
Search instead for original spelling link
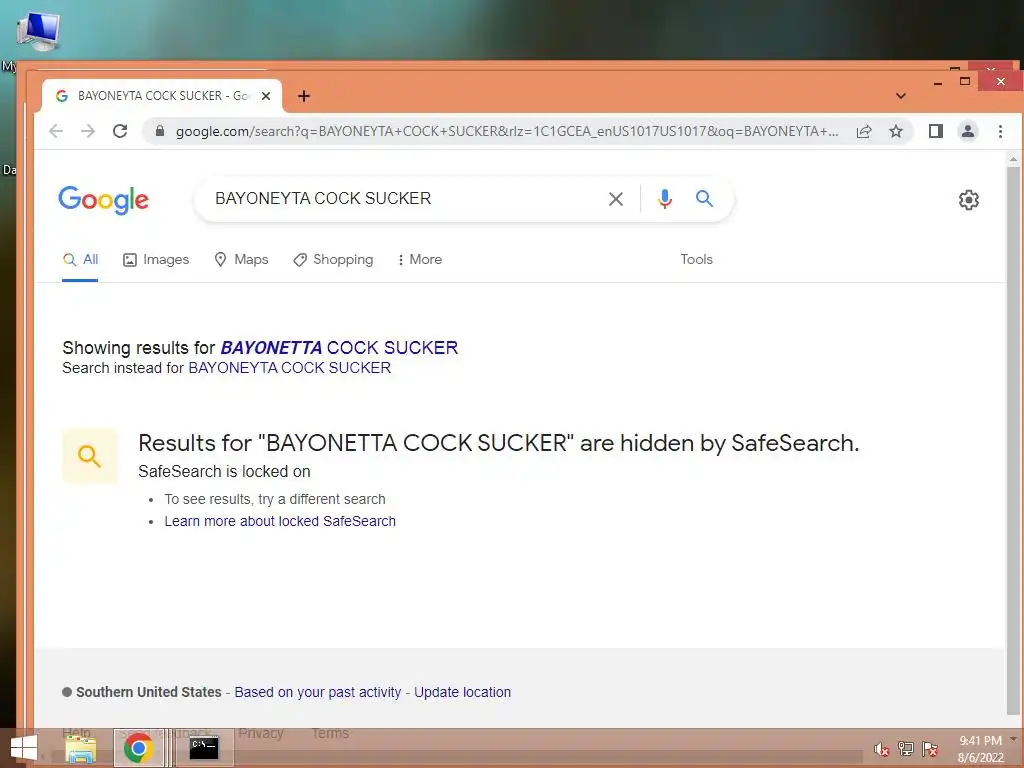pyautogui.click(x=289, y=368)
